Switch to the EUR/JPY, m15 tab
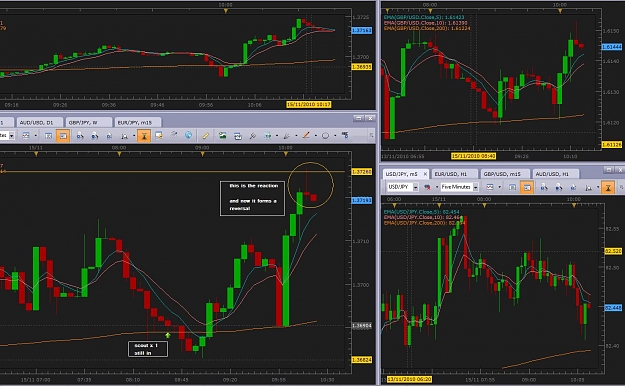Screen dimensions: 625x386 pos(138,122)
